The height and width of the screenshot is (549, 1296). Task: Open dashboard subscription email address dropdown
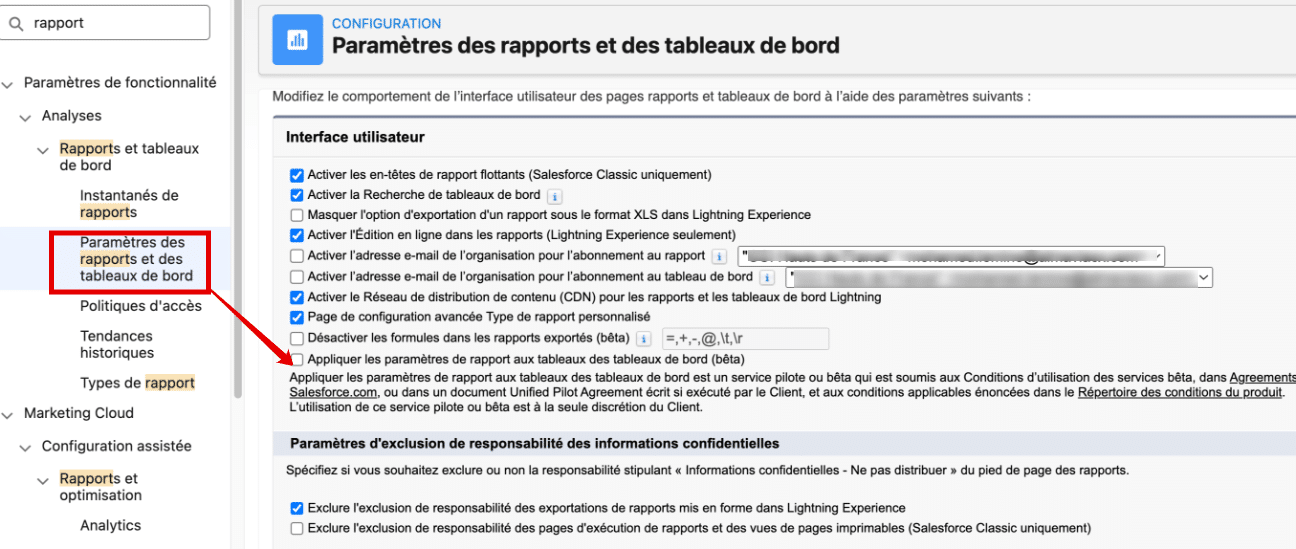tap(1203, 277)
